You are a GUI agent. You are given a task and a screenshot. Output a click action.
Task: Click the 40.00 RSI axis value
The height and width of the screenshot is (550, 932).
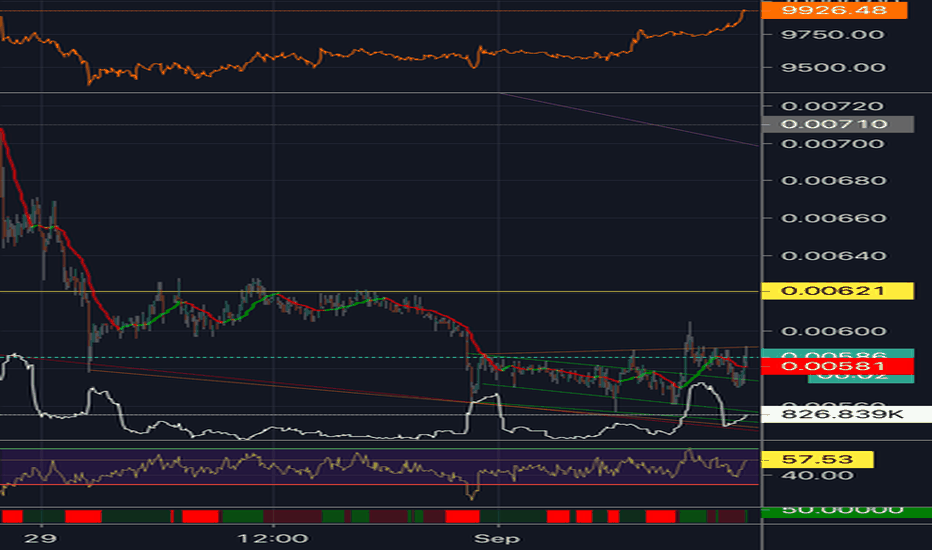[817, 475]
